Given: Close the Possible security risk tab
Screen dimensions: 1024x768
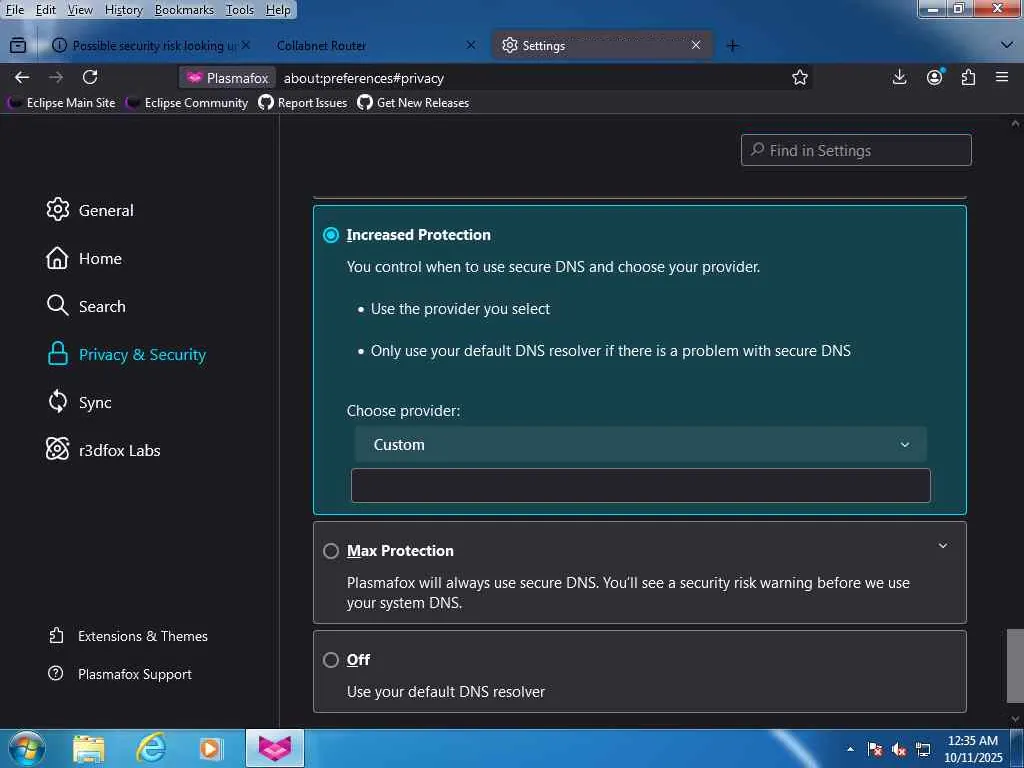Looking at the screenshot, I should click(246, 45).
